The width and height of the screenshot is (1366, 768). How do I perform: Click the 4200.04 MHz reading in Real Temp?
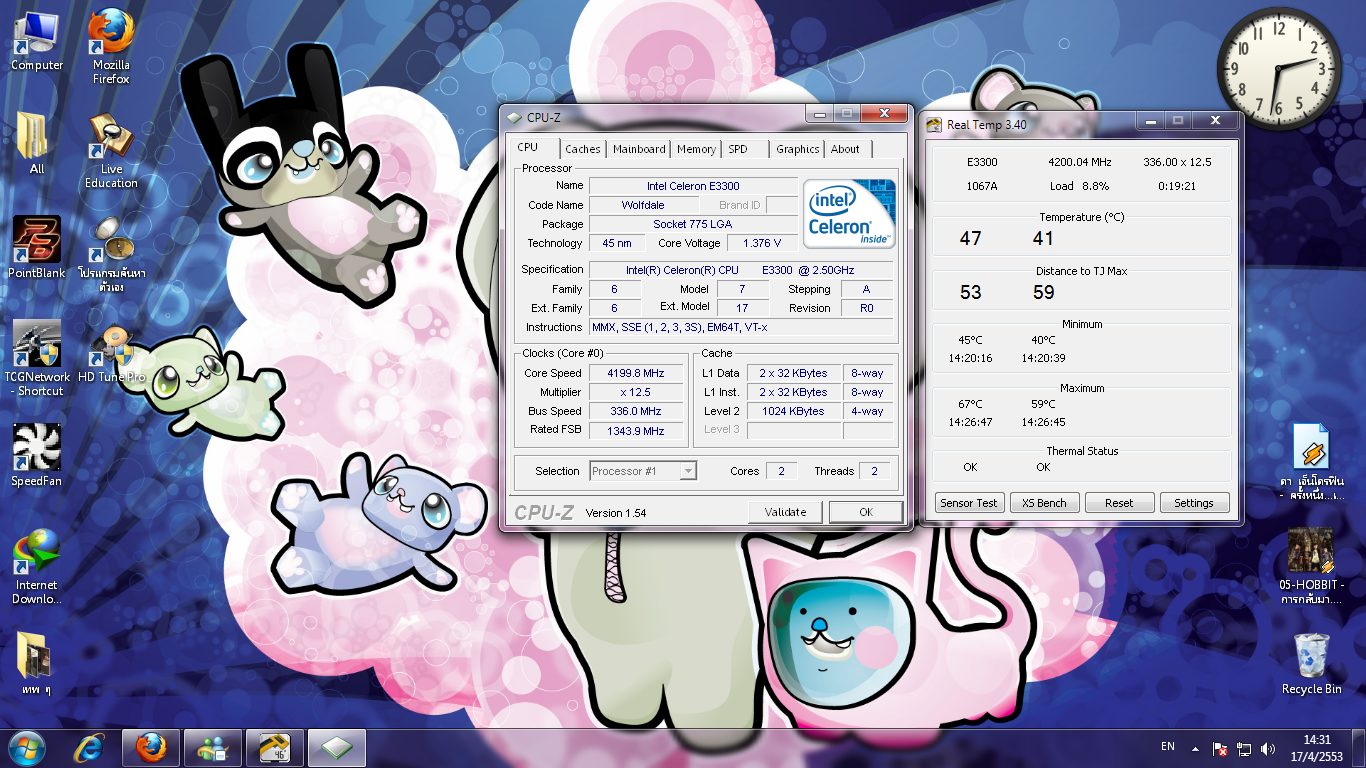pos(1080,162)
